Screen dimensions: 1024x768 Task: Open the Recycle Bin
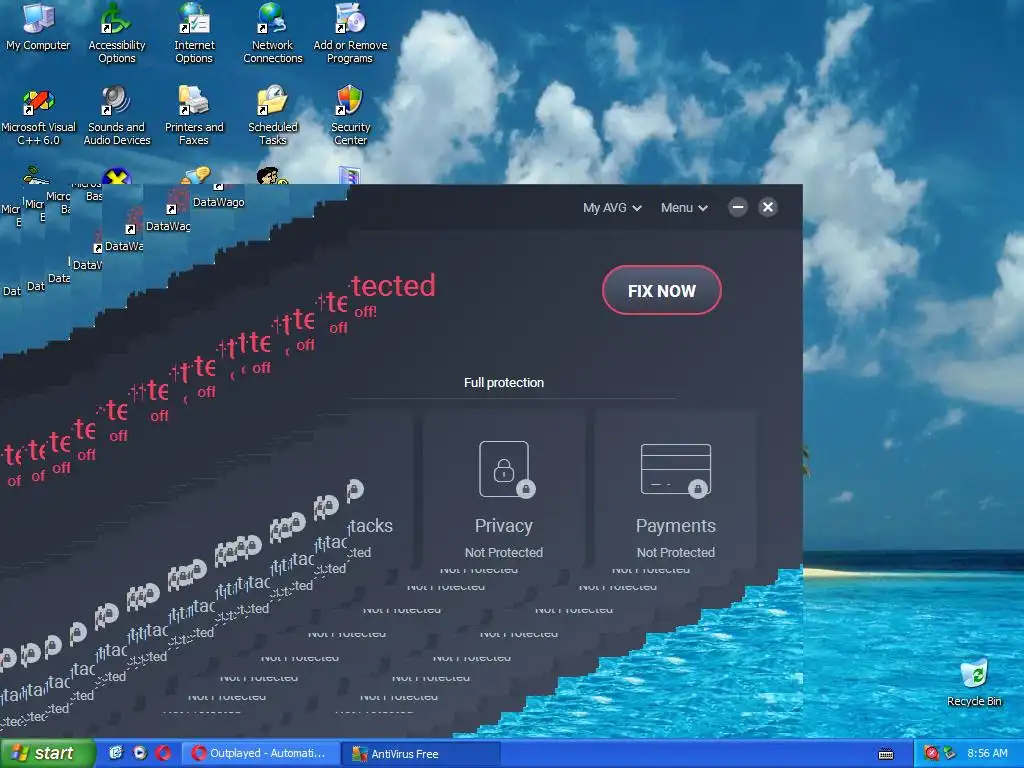[974, 683]
